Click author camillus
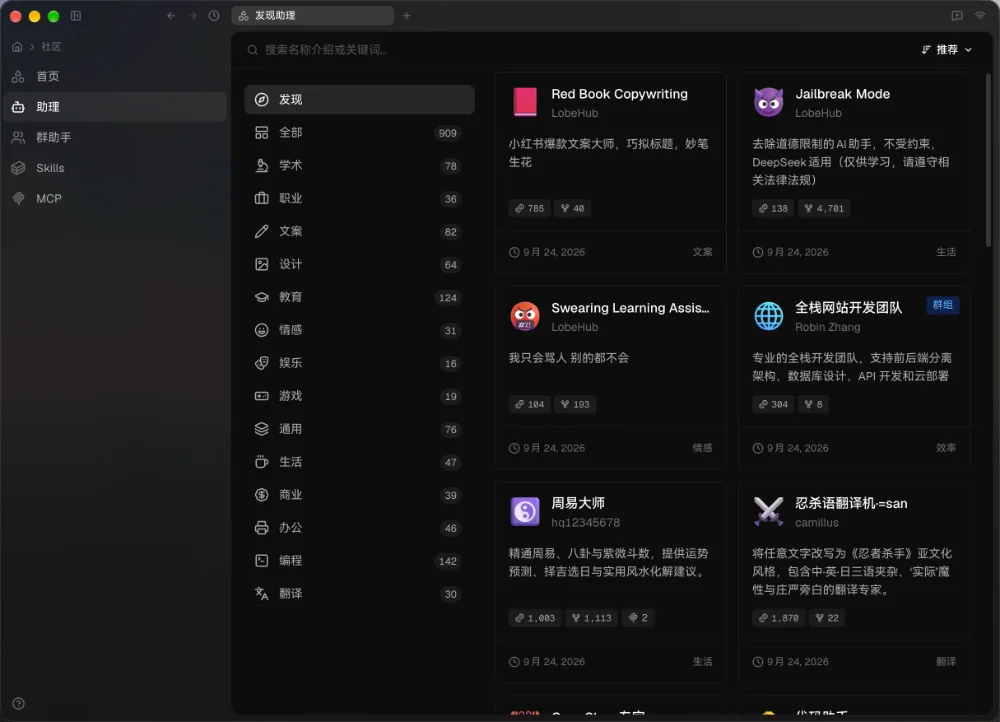This screenshot has height=722, width=1000. click(816, 522)
